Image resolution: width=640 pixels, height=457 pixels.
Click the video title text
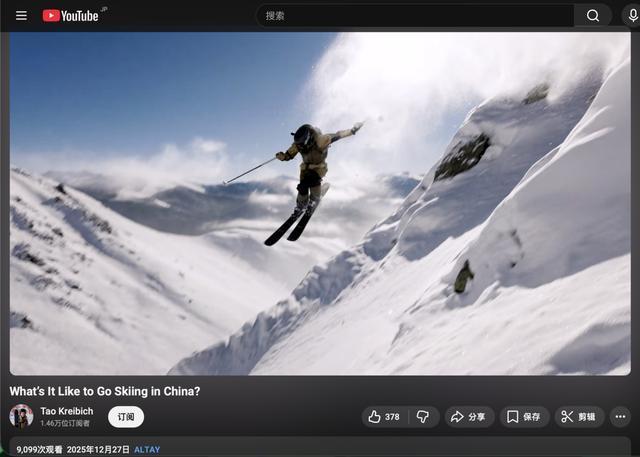[x=105, y=391]
